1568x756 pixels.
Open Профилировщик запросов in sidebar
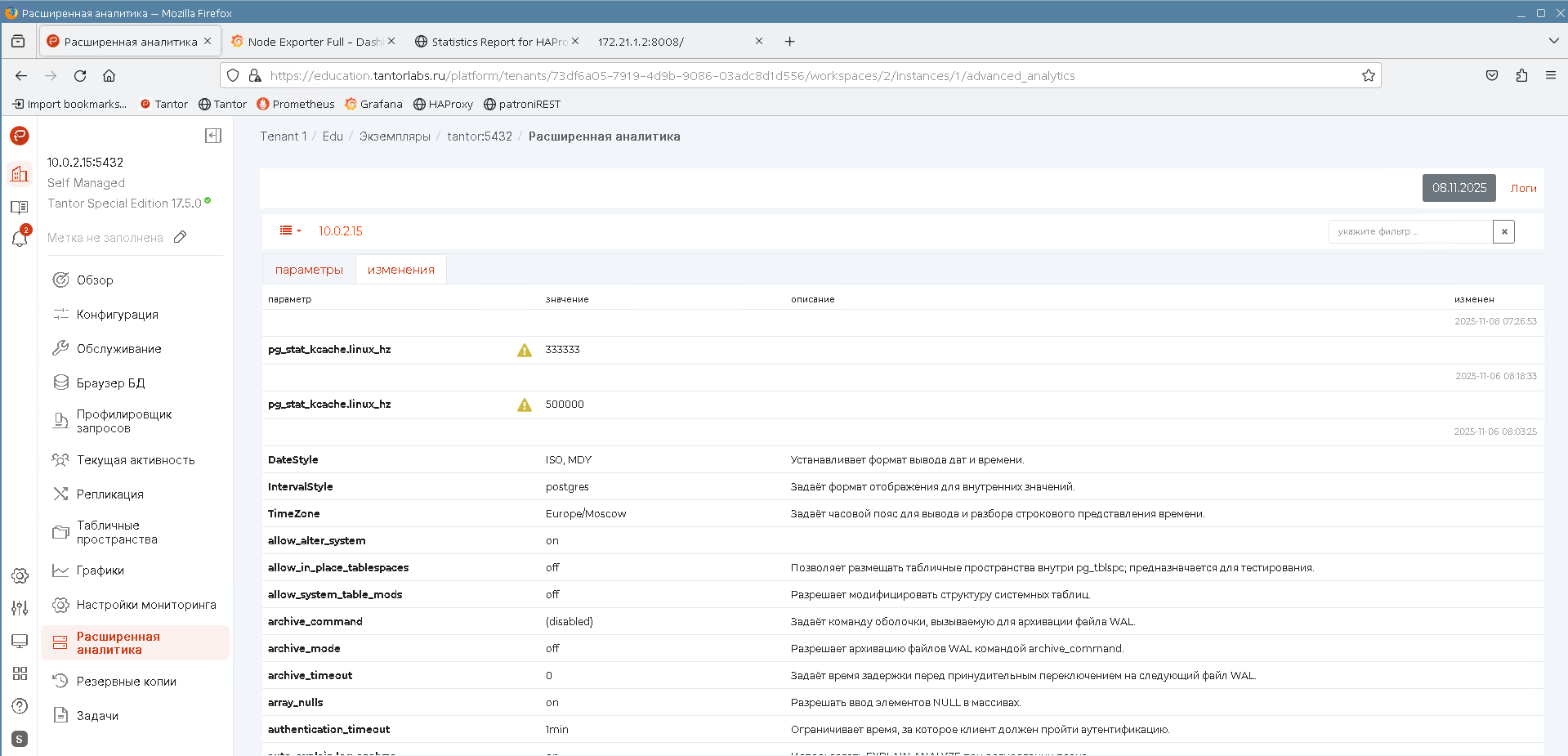[x=124, y=421]
